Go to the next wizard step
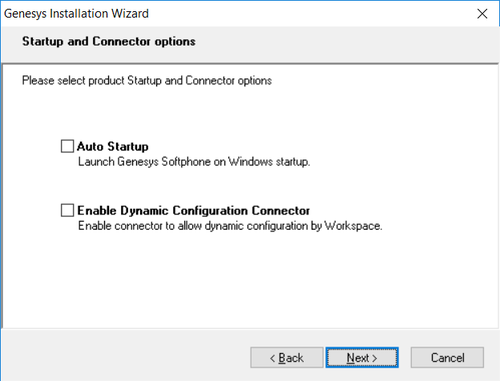 pyautogui.click(x=362, y=358)
